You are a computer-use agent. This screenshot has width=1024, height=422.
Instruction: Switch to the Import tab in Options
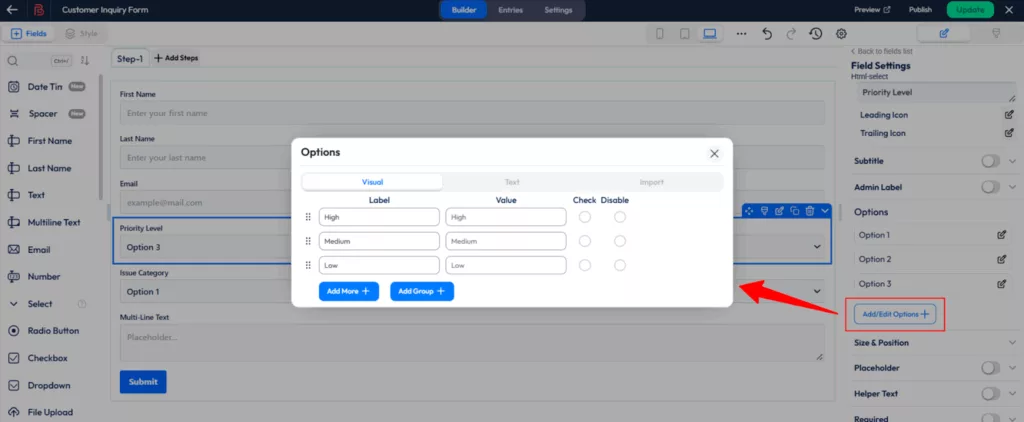[x=652, y=182]
